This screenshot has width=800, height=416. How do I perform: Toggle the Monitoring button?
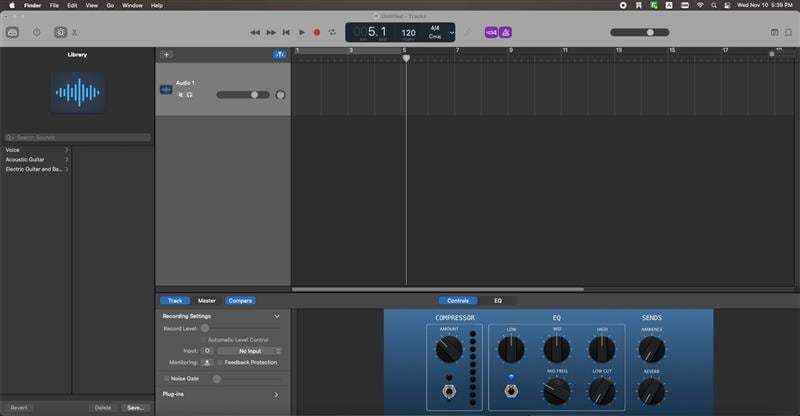[207, 362]
